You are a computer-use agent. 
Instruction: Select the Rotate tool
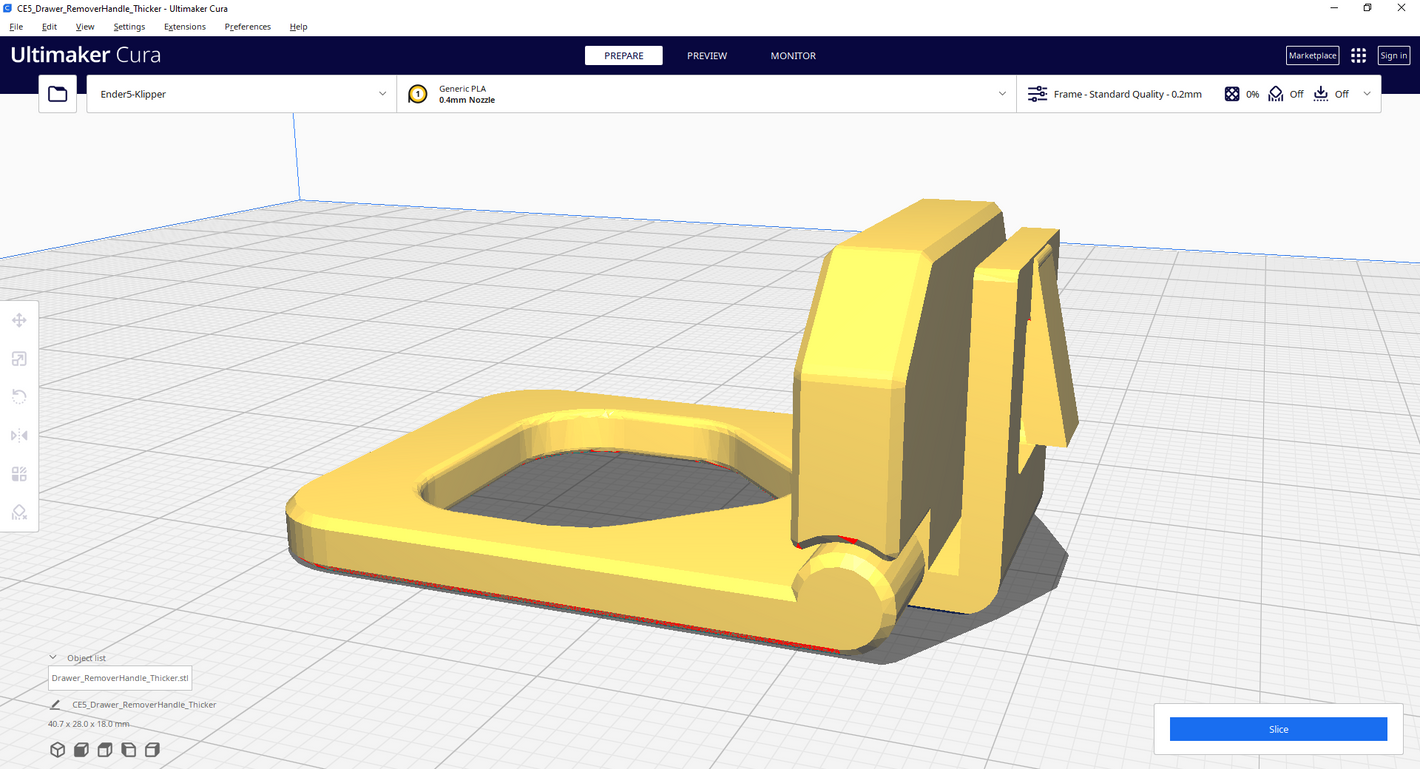click(x=19, y=397)
